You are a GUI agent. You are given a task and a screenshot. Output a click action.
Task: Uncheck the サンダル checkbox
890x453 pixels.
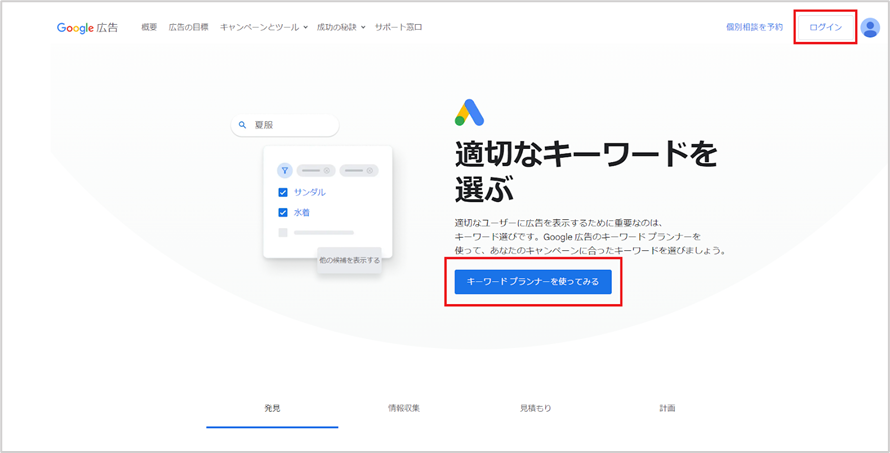[x=283, y=192]
